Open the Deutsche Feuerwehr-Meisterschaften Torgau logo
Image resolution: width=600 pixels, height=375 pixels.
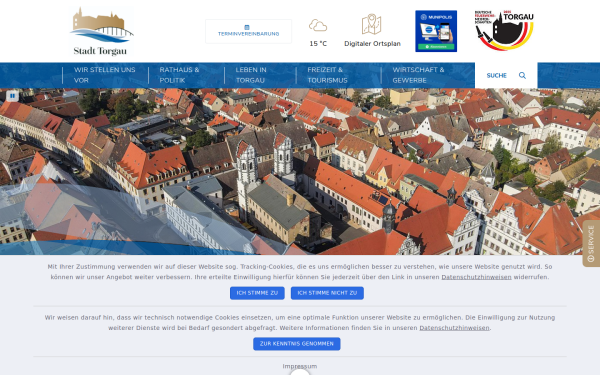504,31
